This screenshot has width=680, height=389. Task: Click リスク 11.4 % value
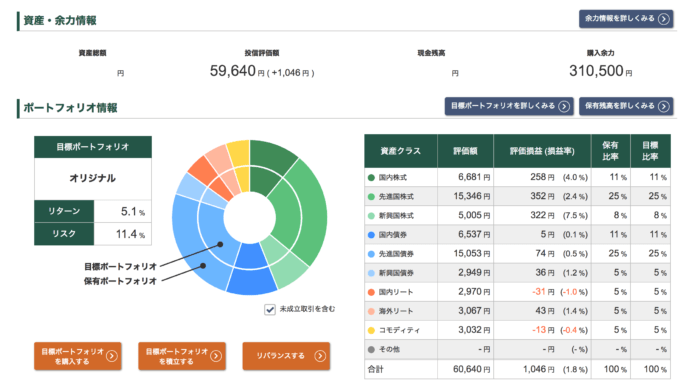coord(130,234)
